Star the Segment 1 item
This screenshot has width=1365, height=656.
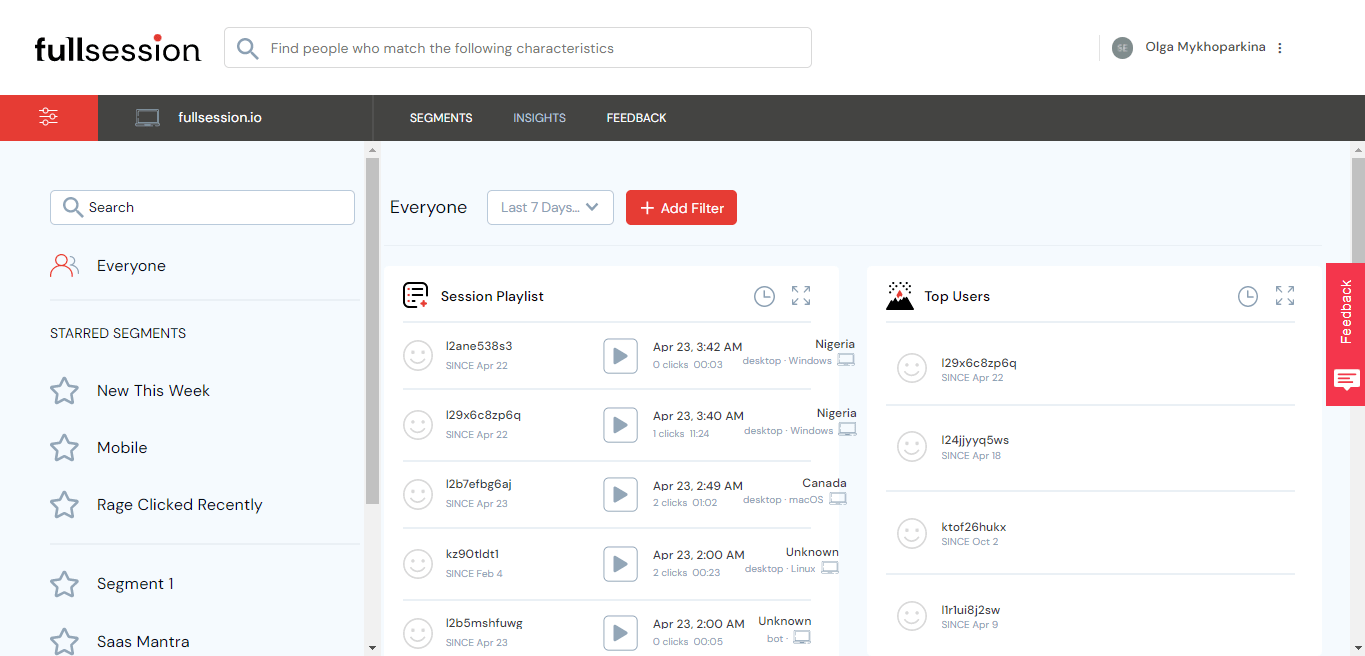click(64, 584)
